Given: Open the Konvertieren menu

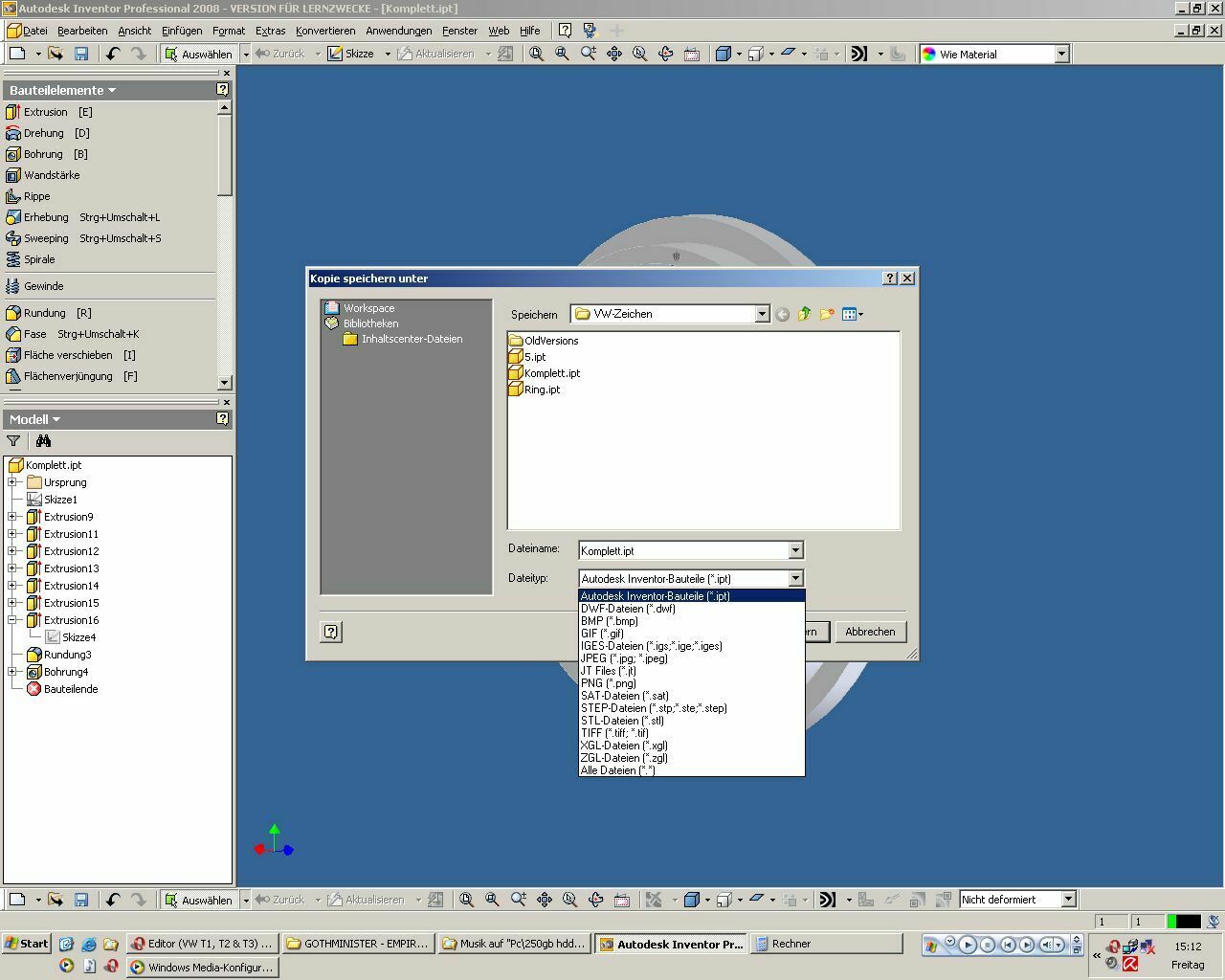Looking at the screenshot, I should [325, 31].
